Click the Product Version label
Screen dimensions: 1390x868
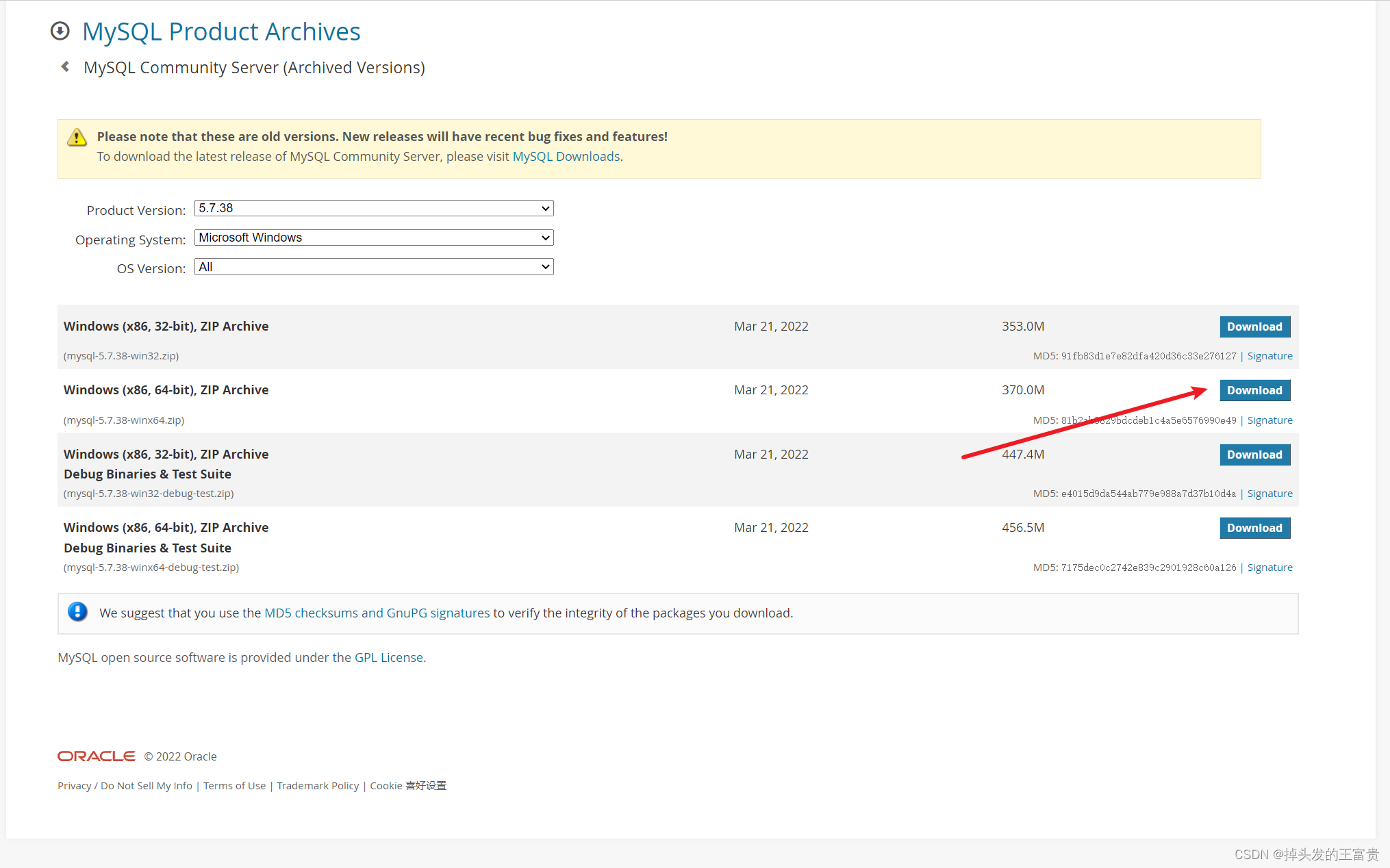[136, 210]
